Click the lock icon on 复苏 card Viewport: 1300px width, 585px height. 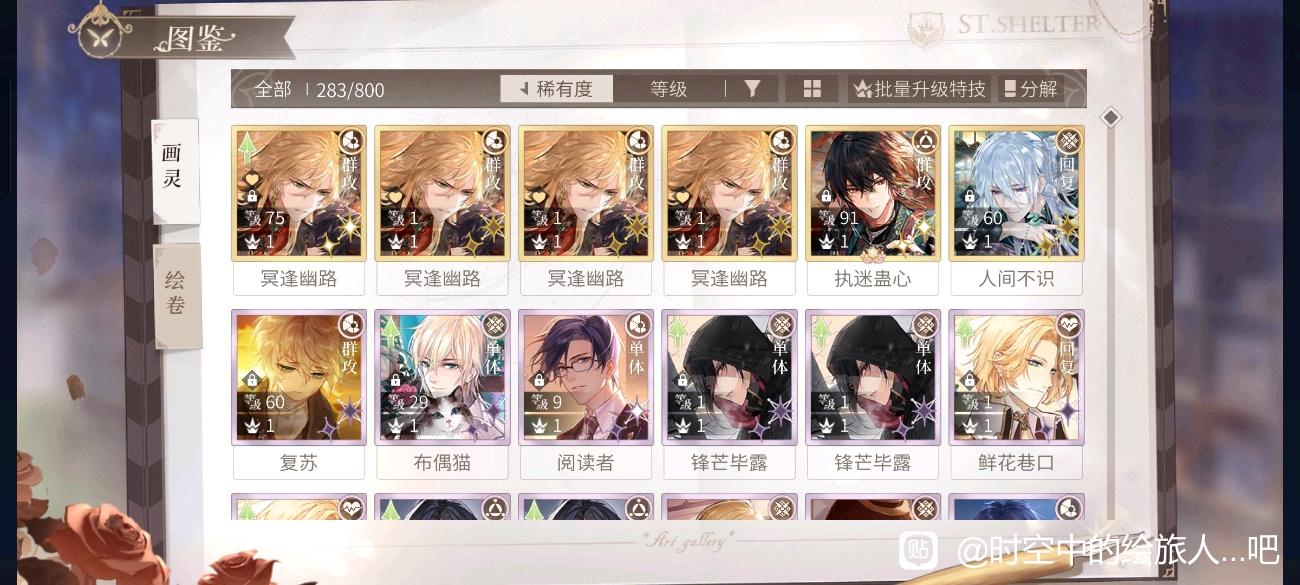pos(252,381)
